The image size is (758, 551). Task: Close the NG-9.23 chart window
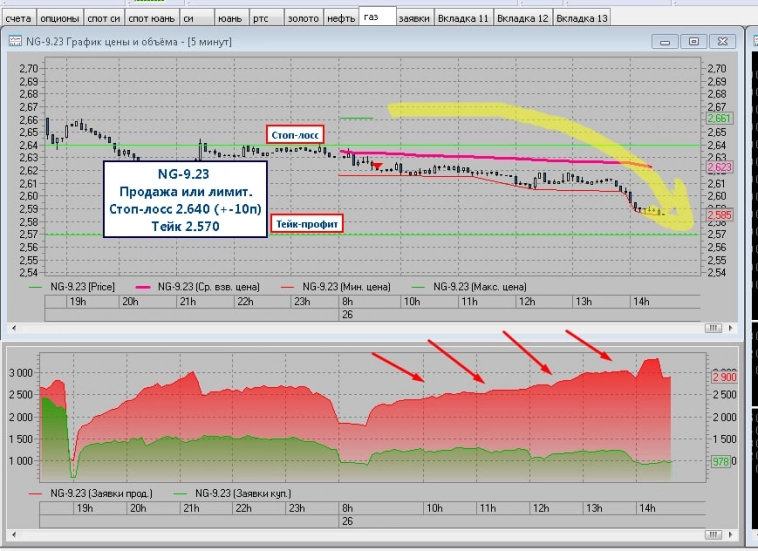coord(721,41)
